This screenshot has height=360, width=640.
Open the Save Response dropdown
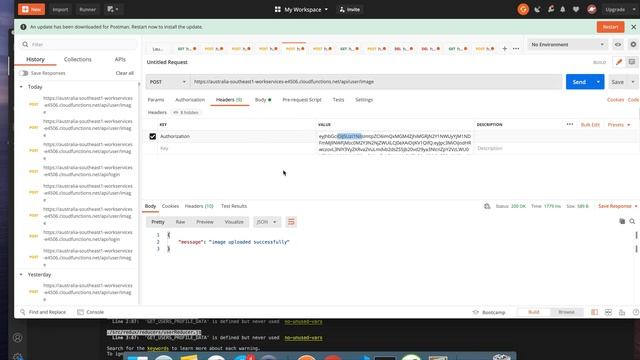tap(618, 206)
